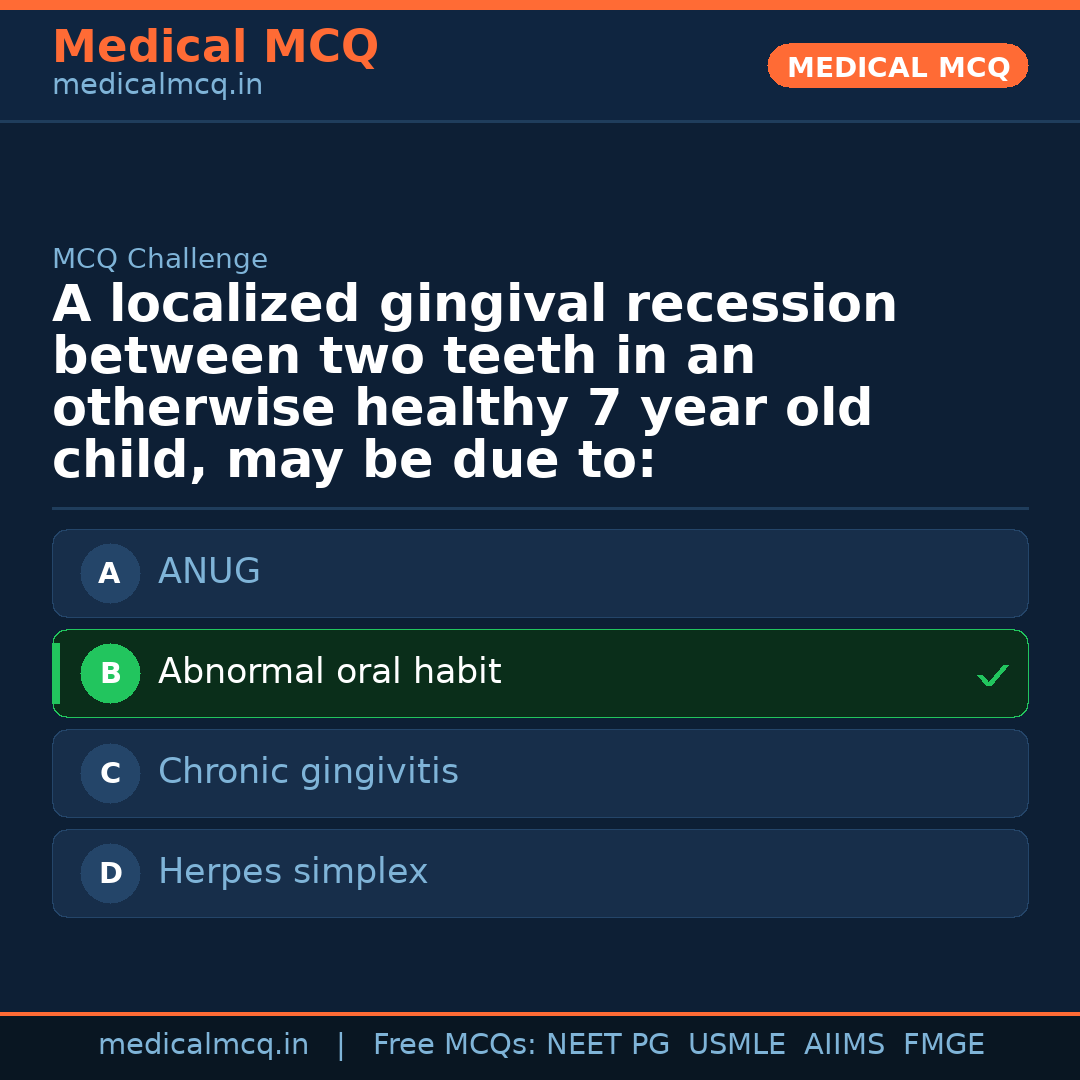The image size is (1080, 1080).
Task: Select AIIMS in the footer
Action: tap(844, 1045)
